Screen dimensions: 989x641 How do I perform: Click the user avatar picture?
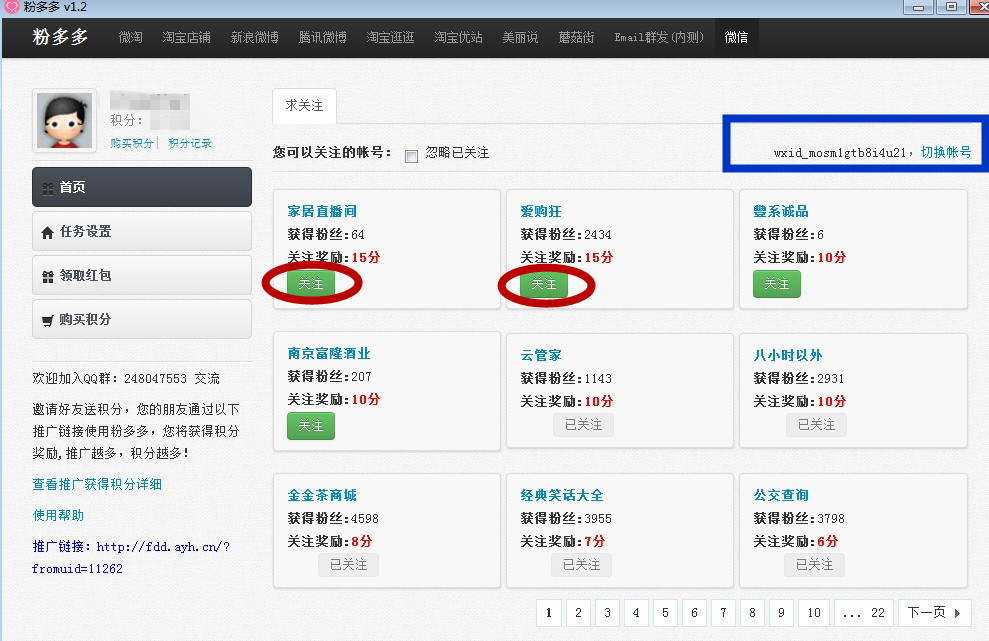pyautogui.click(x=64, y=121)
